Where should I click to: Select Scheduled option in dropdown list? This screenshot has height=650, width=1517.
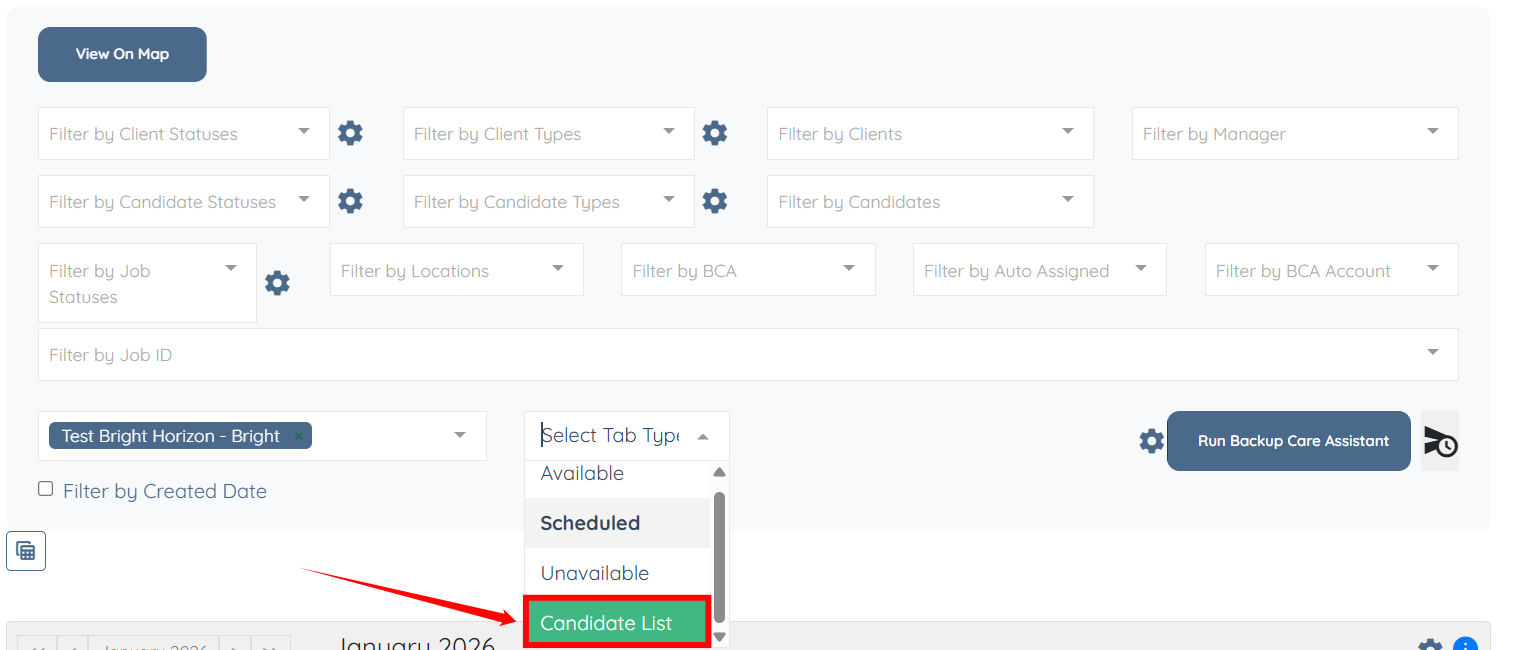[590, 523]
